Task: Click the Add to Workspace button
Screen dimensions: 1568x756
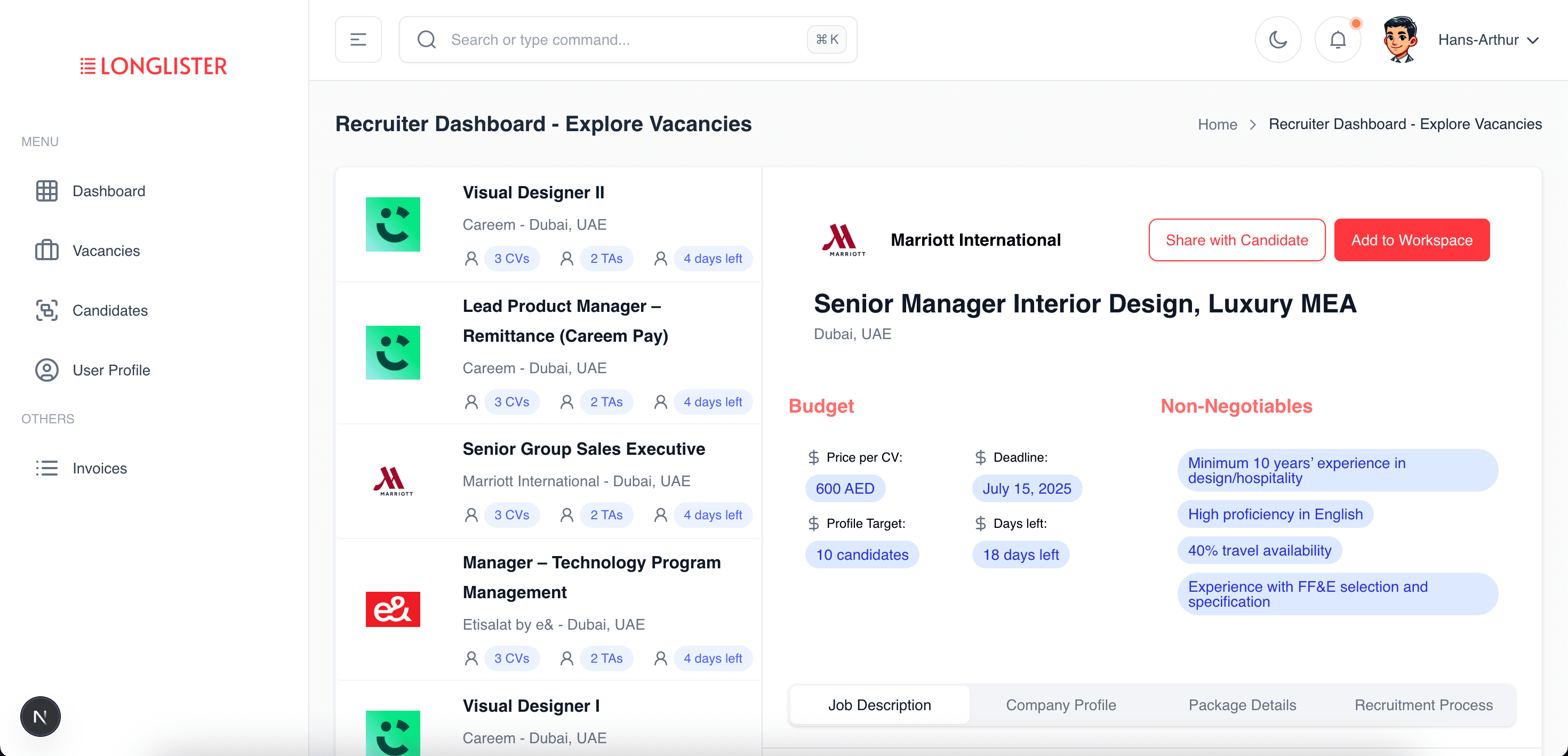Action: click(x=1412, y=240)
